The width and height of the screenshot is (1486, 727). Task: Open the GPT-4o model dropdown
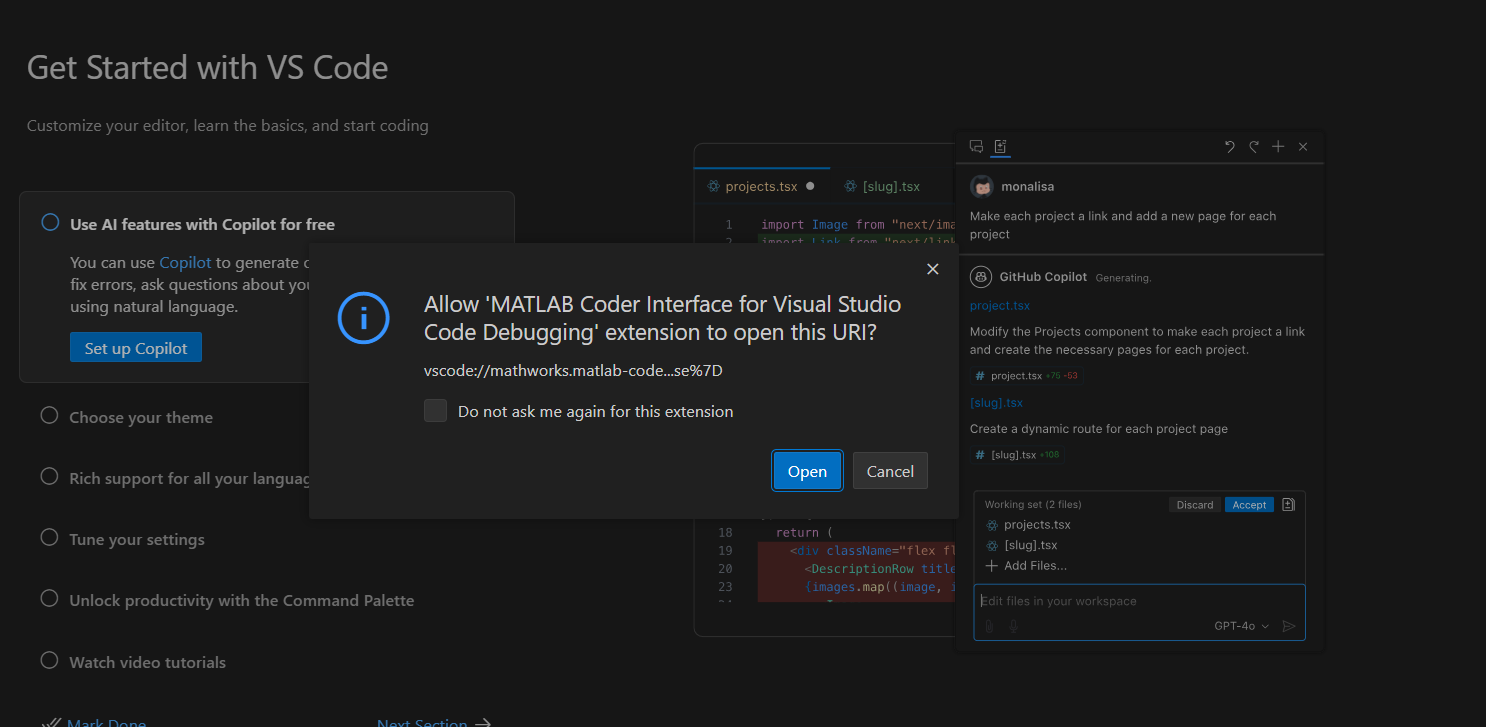(x=1242, y=626)
